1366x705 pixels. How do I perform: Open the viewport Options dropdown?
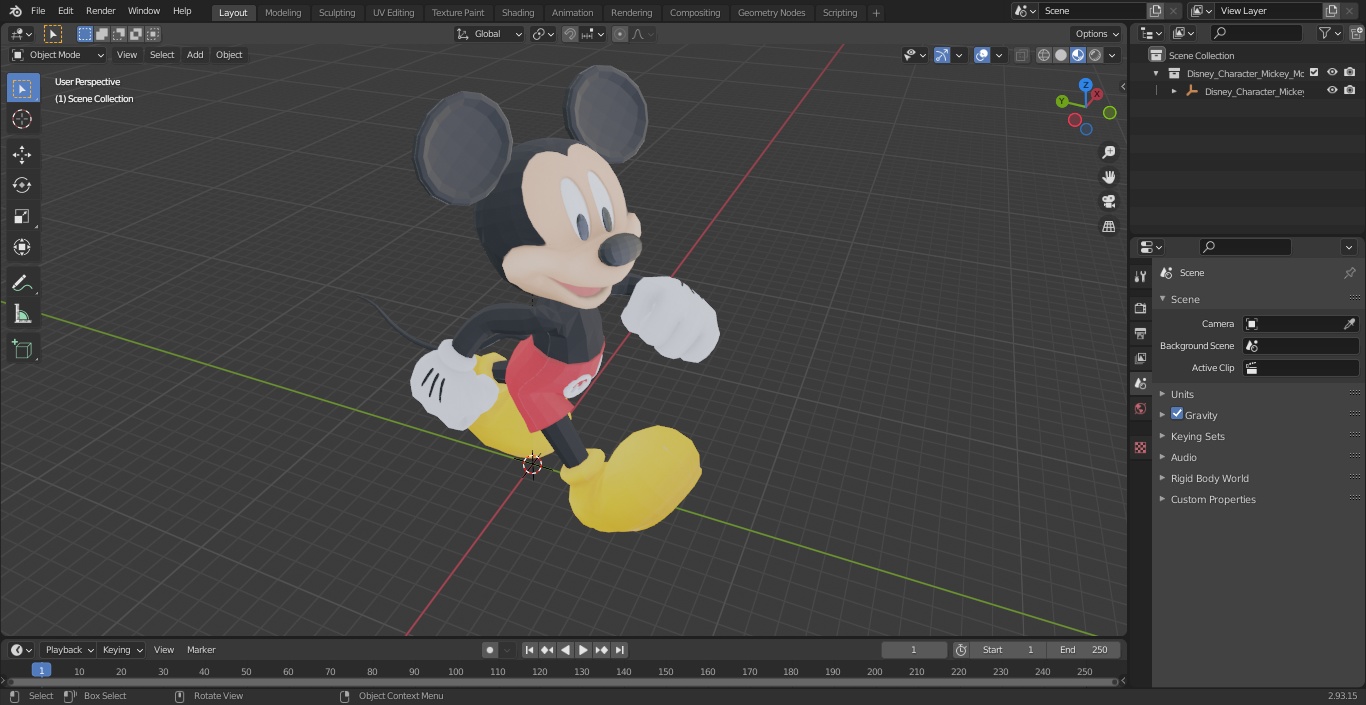point(1097,34)
